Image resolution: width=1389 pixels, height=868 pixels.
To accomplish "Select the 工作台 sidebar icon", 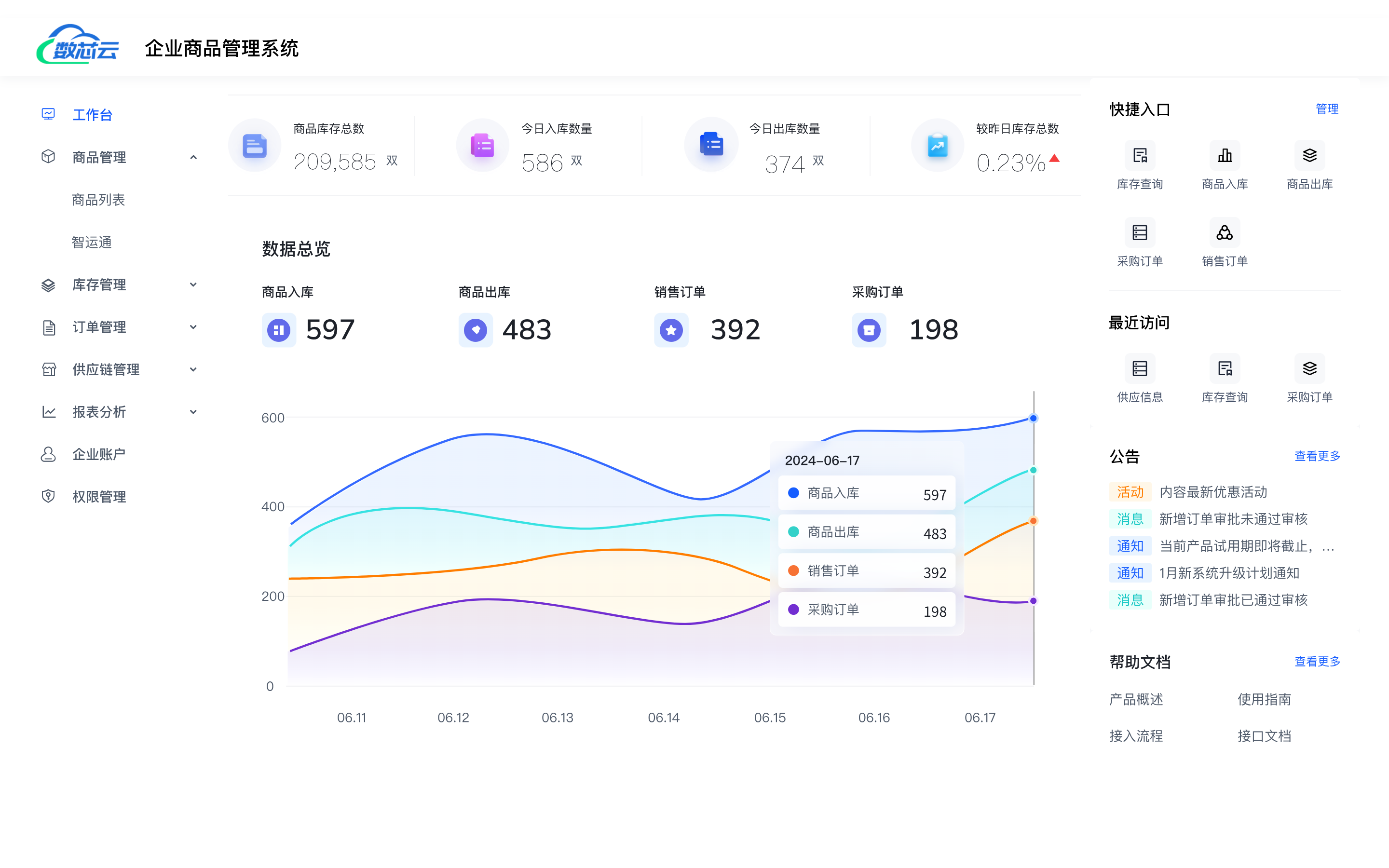I will (48, 114).
